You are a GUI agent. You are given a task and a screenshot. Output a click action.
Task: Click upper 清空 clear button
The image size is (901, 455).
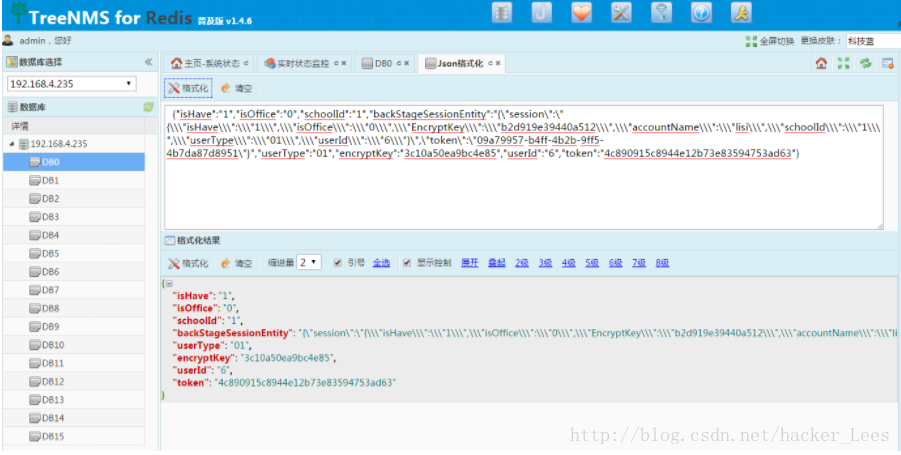tap(236, 88)
